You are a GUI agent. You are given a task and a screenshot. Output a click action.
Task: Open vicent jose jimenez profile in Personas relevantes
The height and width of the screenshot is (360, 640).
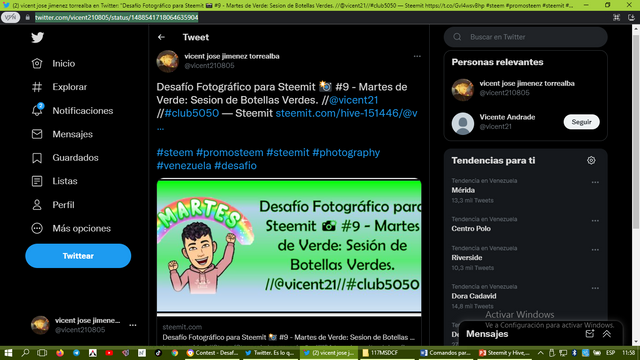(527, 83)
